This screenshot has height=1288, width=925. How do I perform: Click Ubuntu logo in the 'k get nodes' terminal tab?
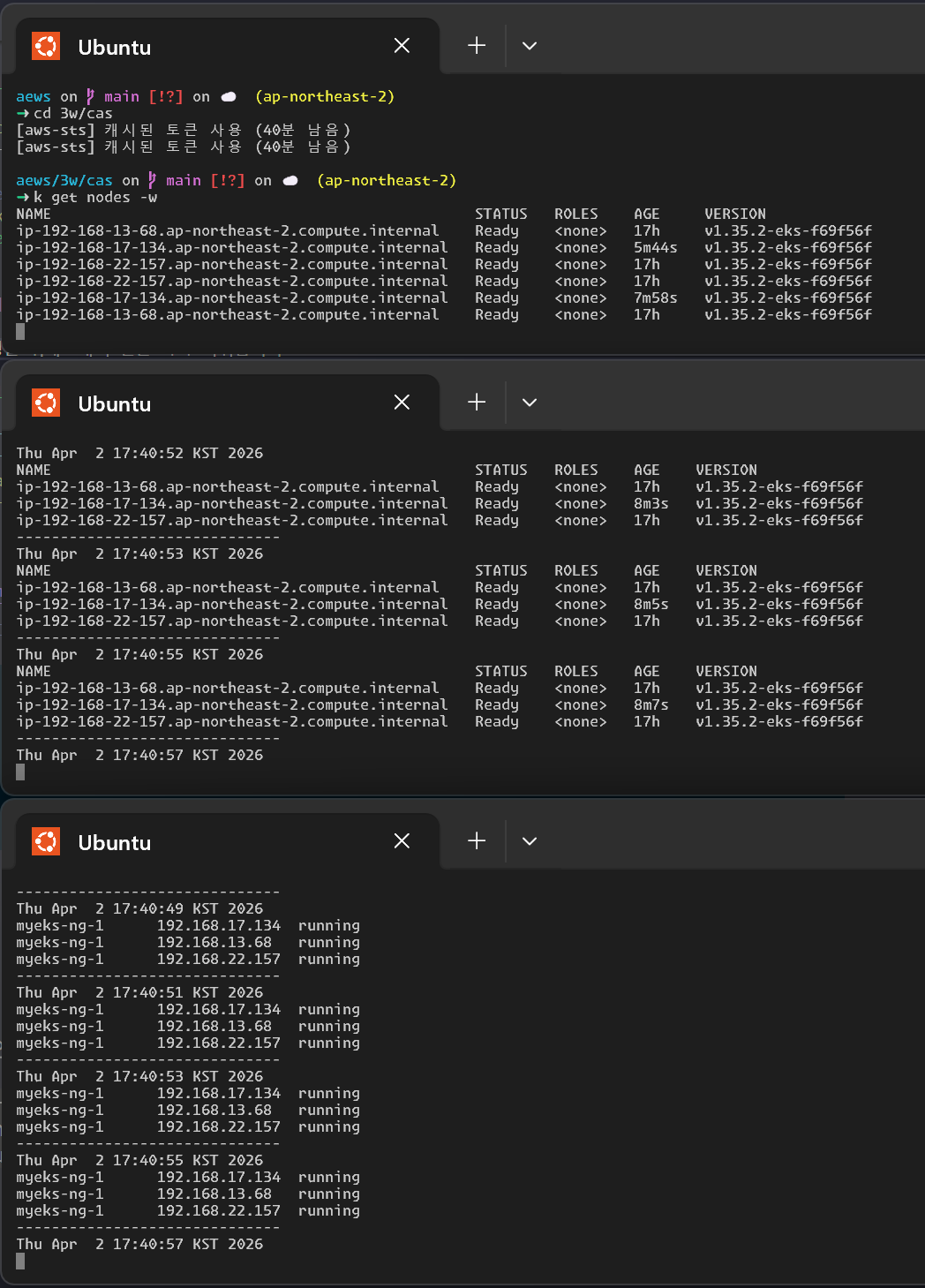pos(46,46)
